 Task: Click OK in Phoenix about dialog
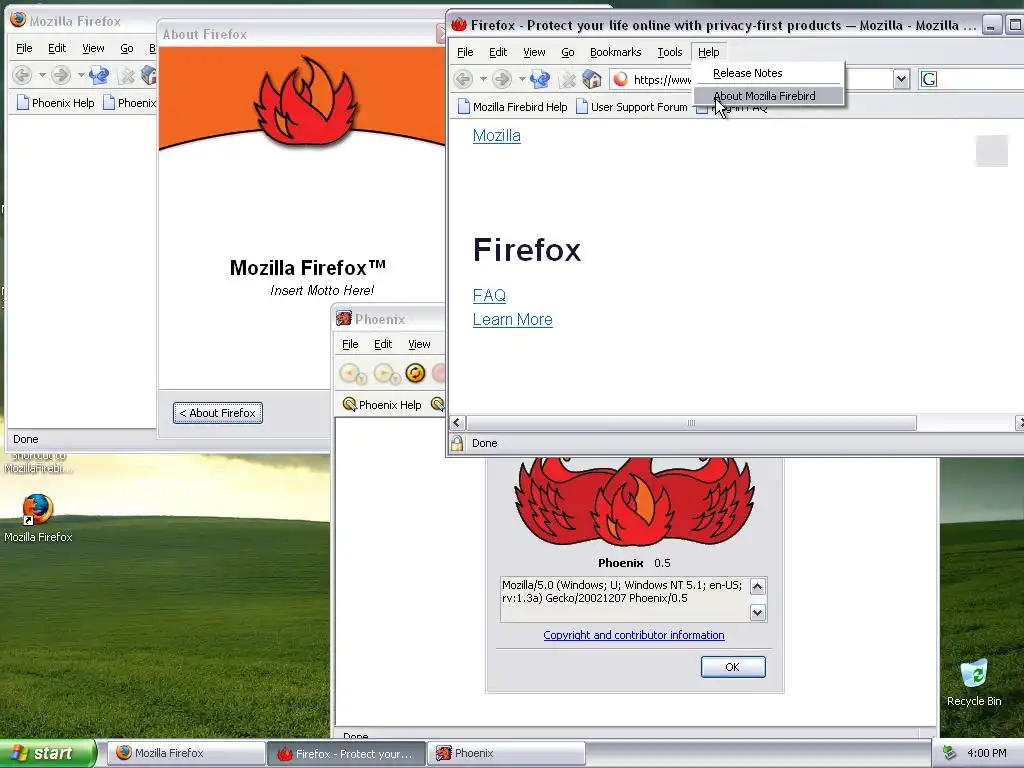(x=733, y=667)
